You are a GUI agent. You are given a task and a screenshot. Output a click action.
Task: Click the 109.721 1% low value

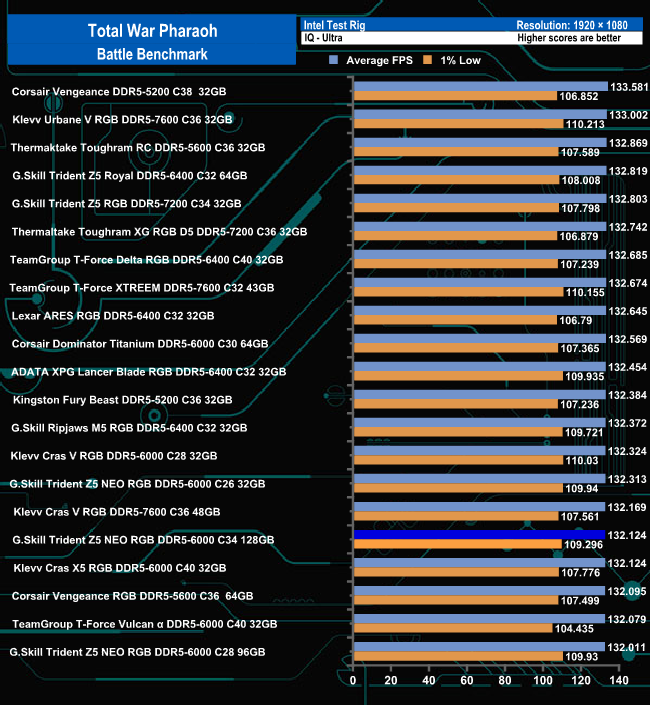(584, 433)
